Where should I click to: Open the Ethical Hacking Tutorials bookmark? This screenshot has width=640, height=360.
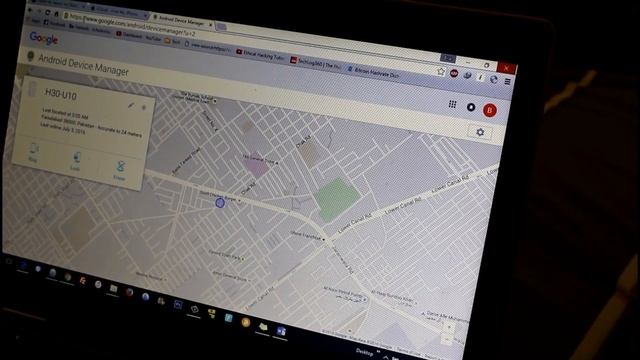260,55
